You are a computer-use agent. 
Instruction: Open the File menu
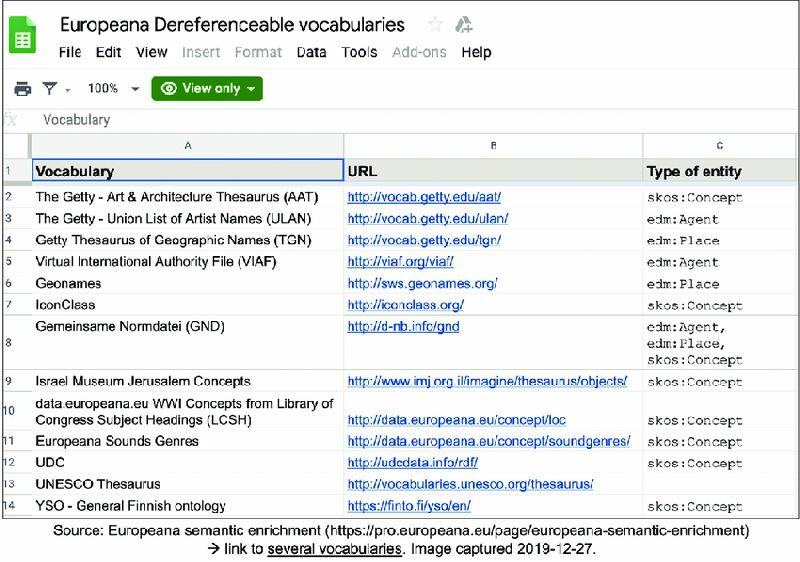point(70,52)
